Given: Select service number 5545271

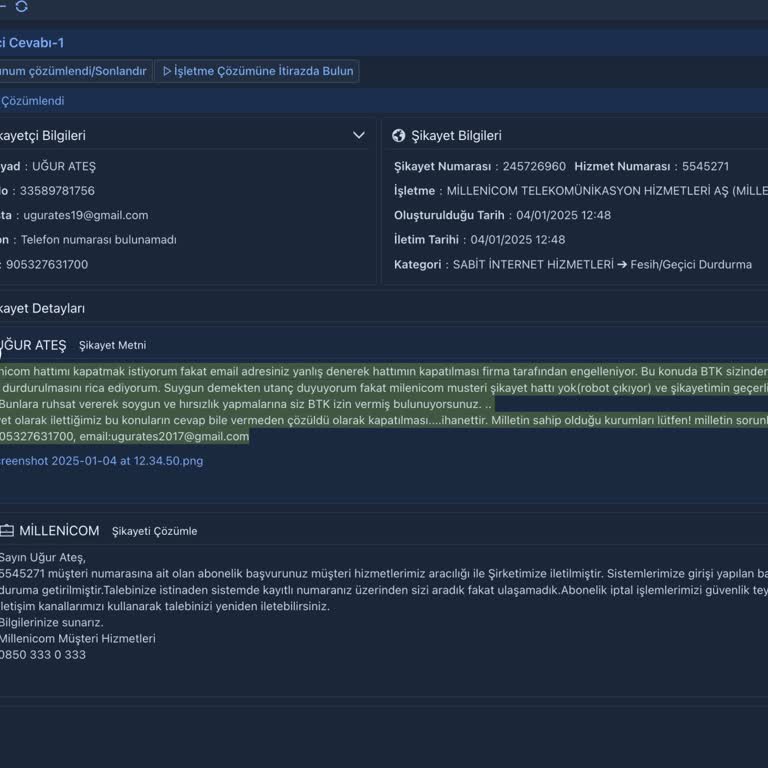Looking at the screenshot, I should pos(705,167).
